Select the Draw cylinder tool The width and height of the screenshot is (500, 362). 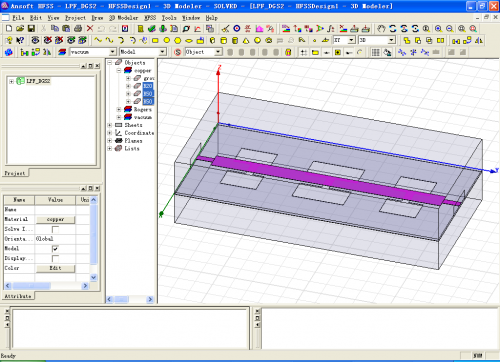point(224,40)
